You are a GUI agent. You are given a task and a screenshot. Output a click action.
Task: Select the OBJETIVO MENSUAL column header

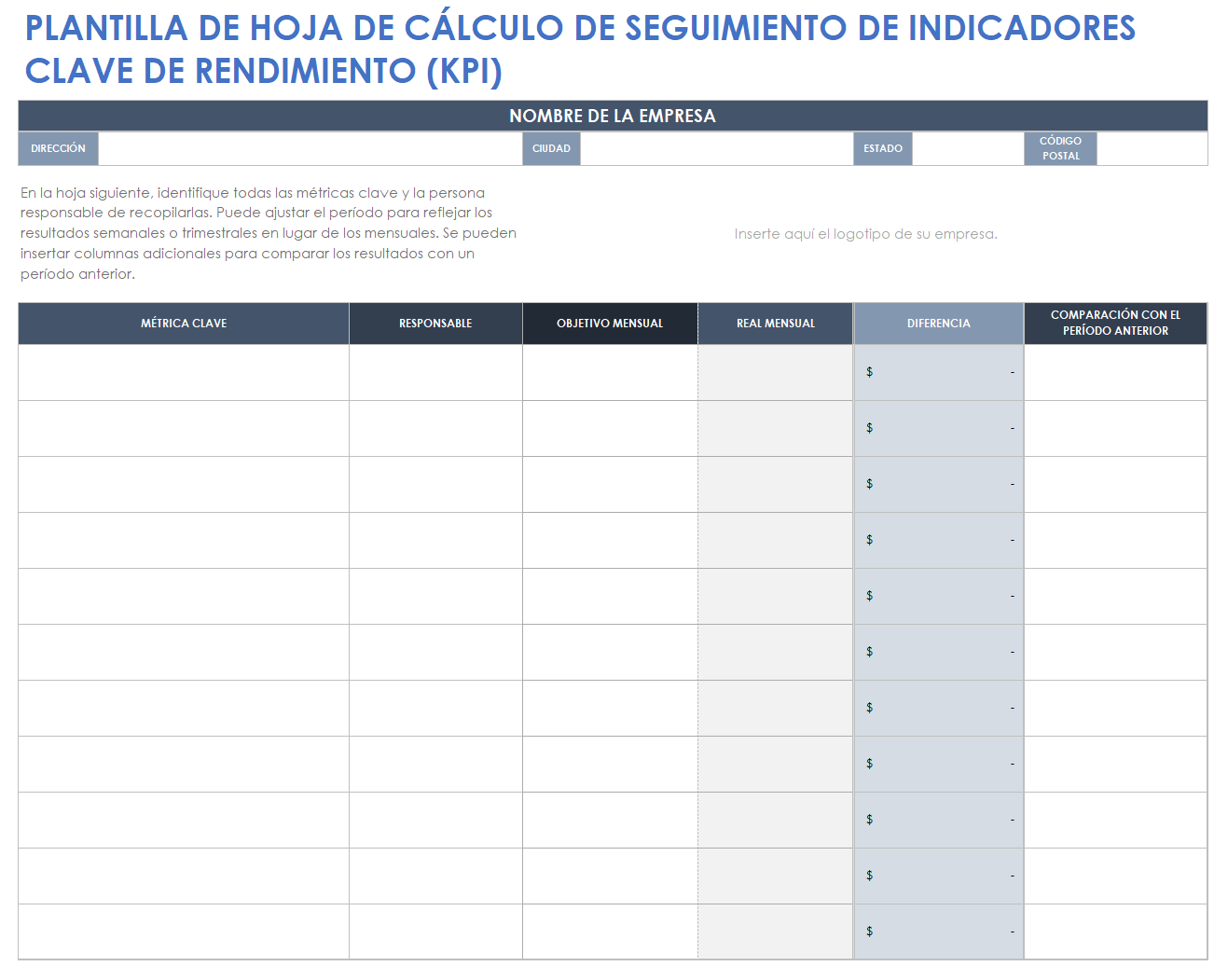[x=610, y=324]
